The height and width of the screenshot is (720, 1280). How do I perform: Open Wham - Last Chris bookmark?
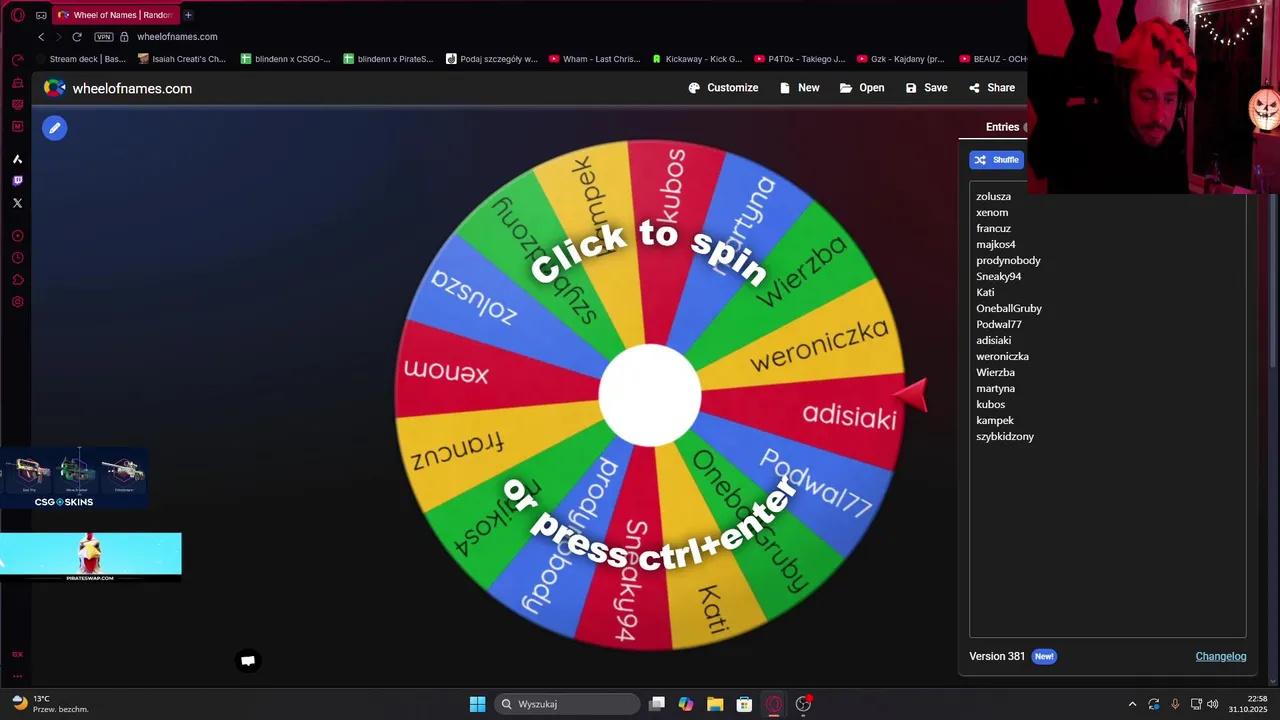tap(595, 59)
